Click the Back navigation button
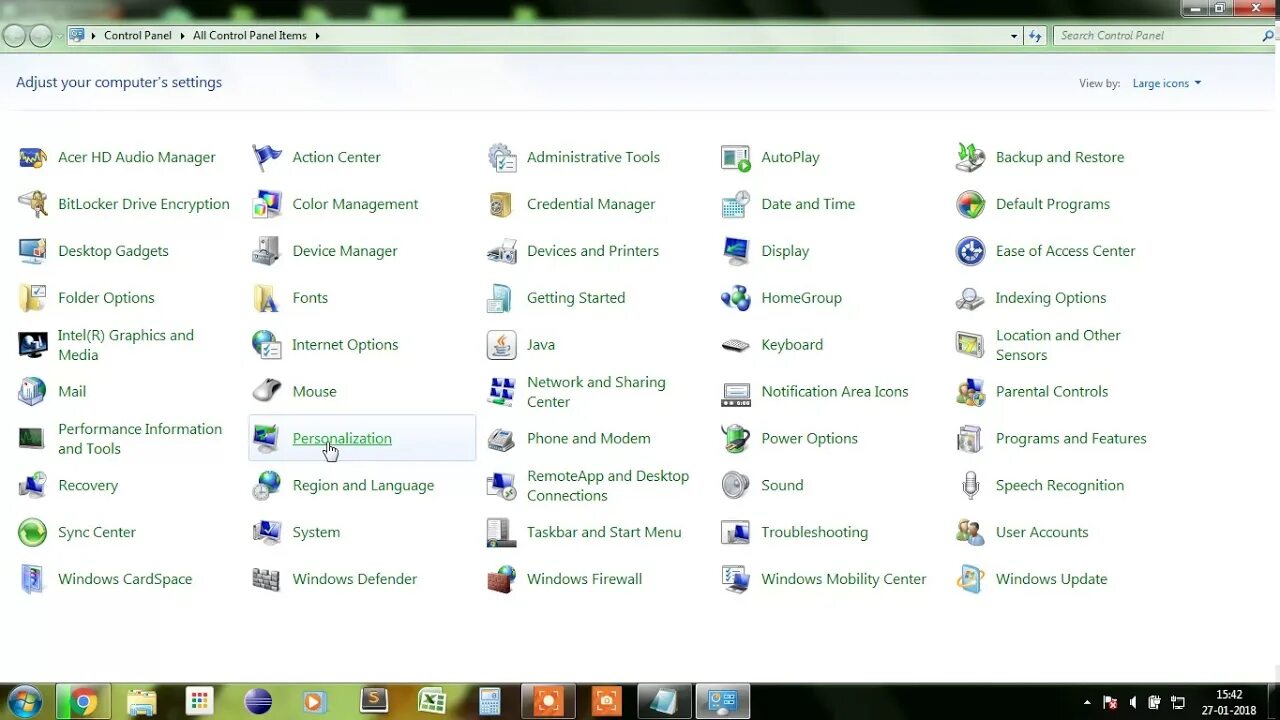The height and width of the screenshot is (720, 1280). point(14,36)
